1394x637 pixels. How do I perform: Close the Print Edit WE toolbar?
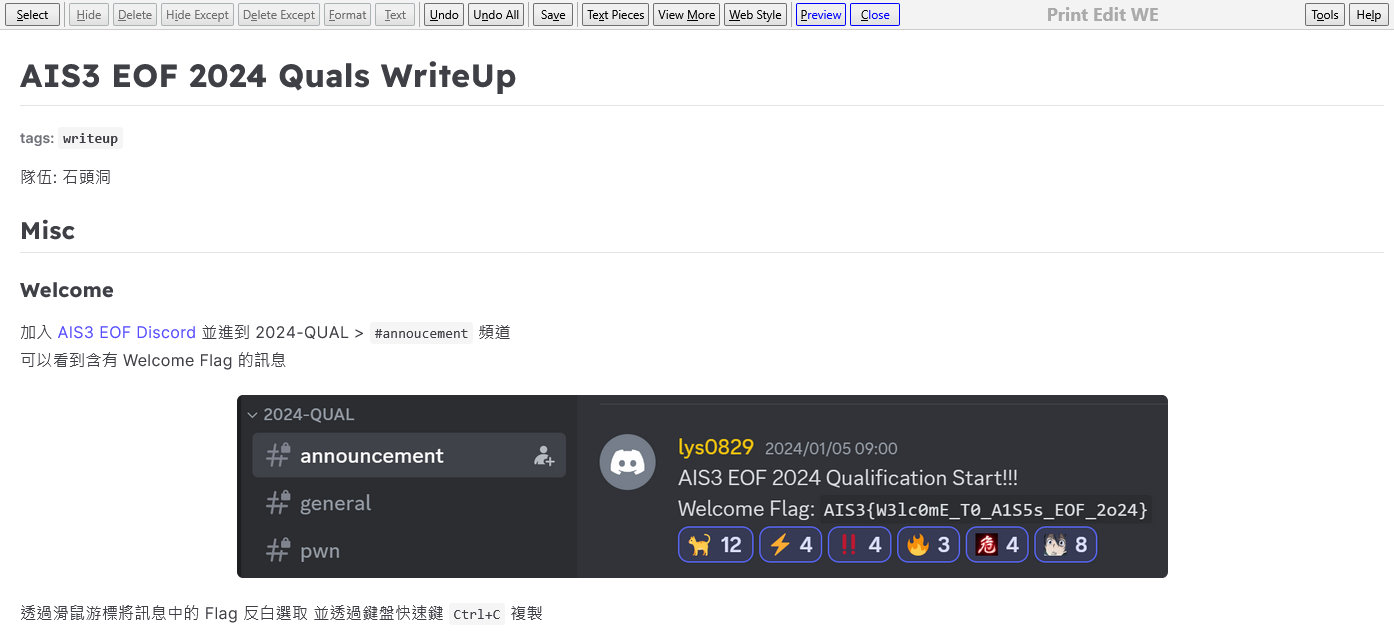point(874,15)
